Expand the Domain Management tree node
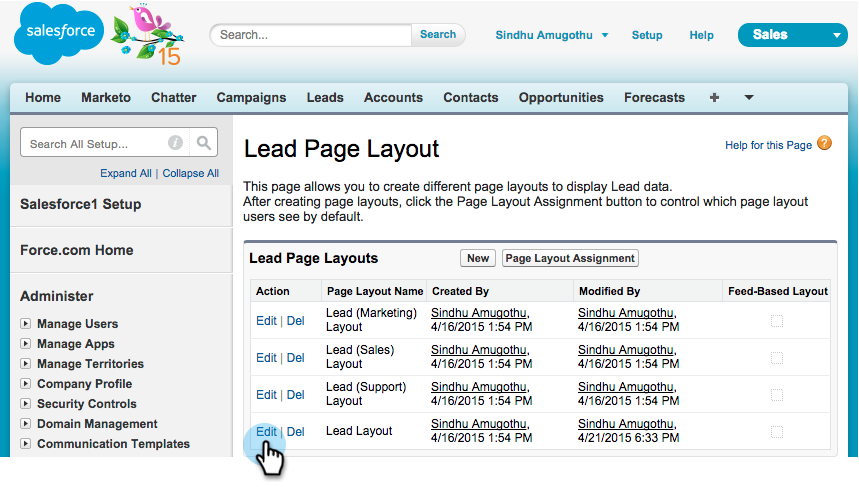This screenshot has height=487, width=859. coord(25,423)
